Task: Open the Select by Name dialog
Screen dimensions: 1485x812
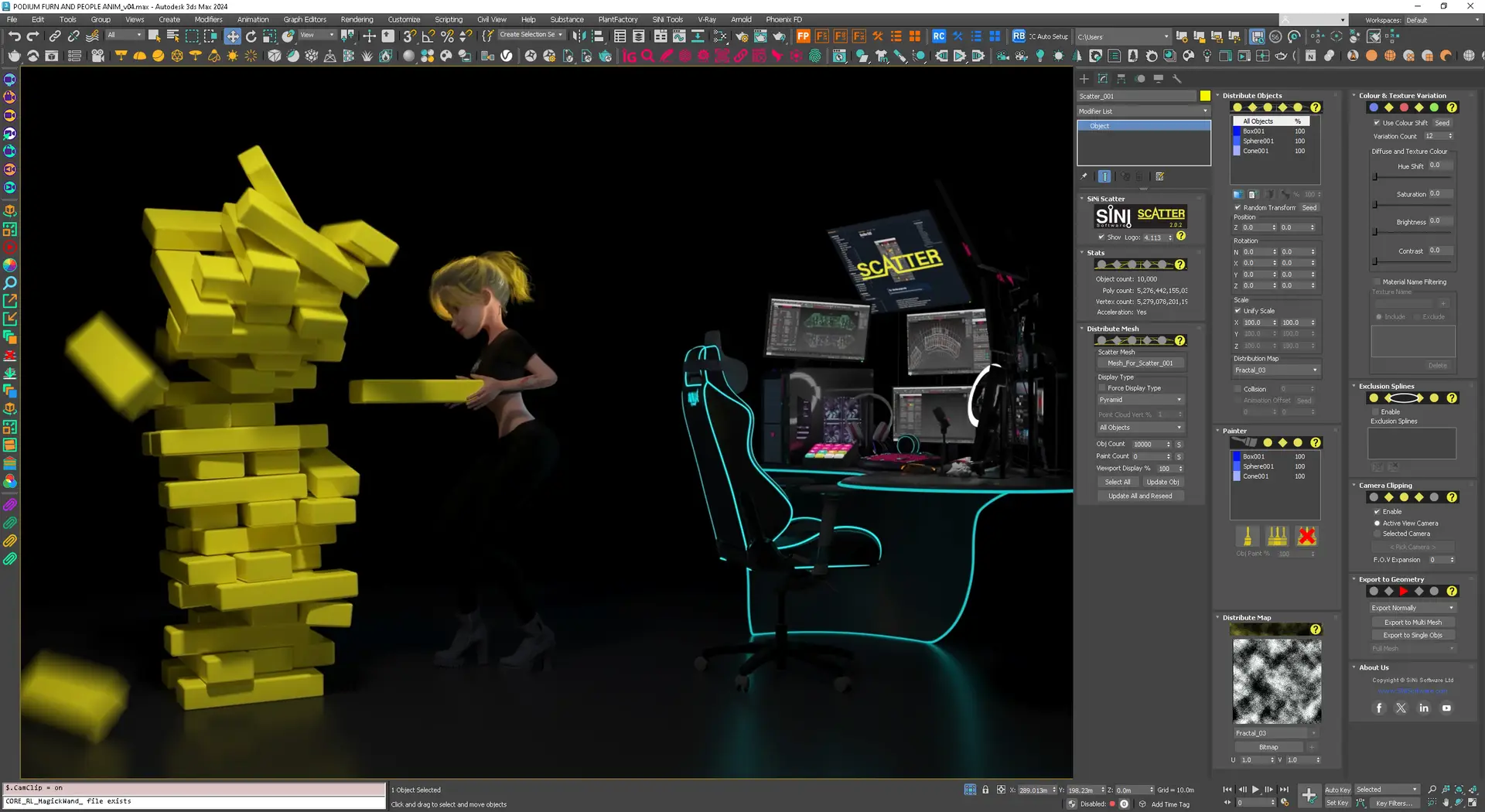Action: (172, 36)
